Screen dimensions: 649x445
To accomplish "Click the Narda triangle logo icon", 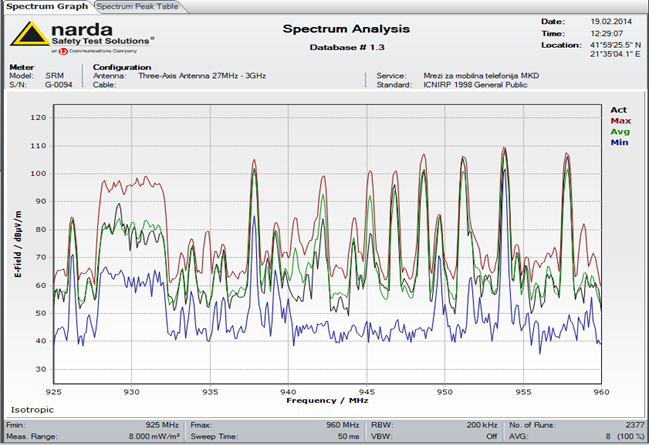I will 27,36.
